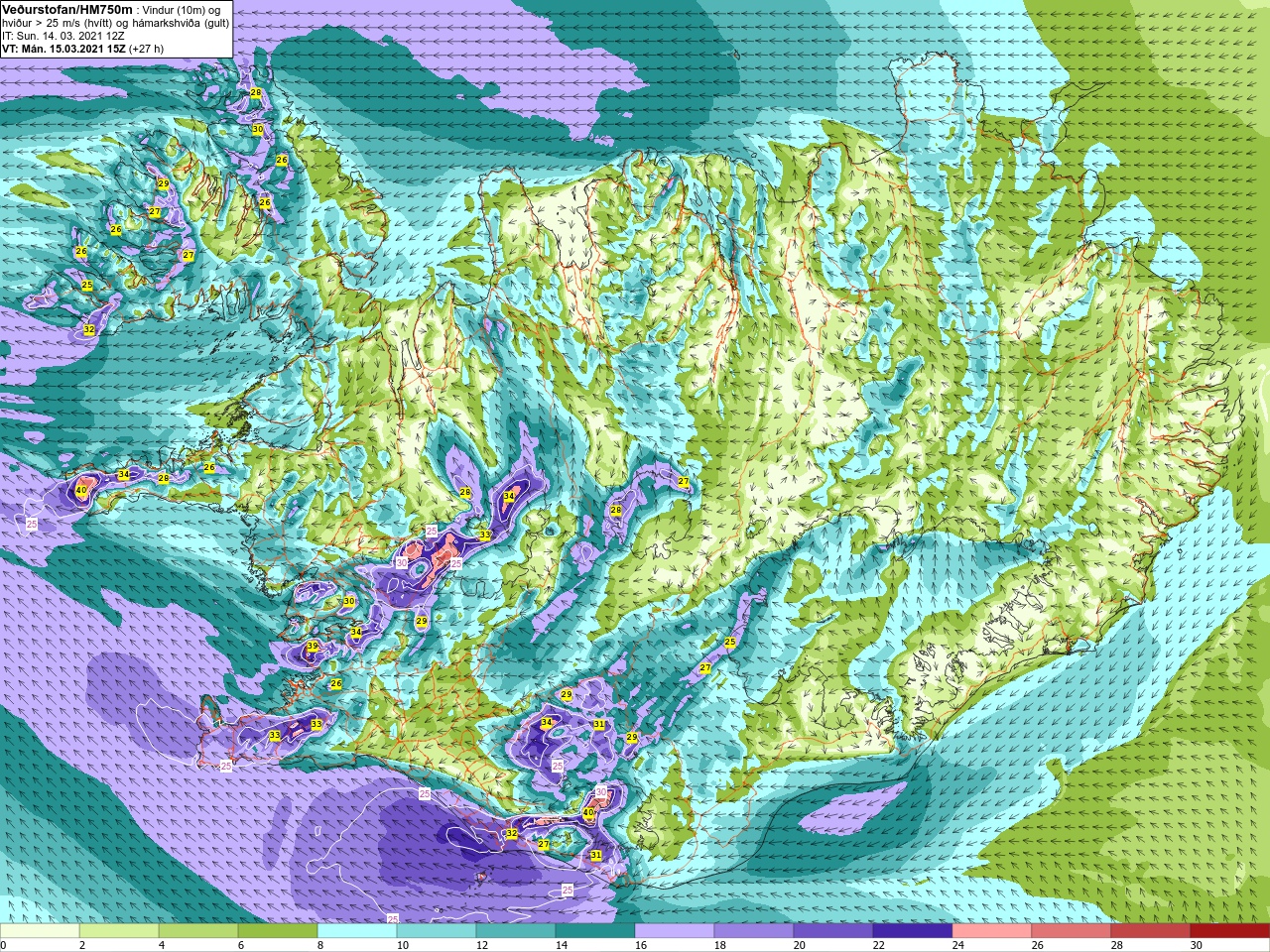This screenshot has height=952, width=1270.
Task: Click the bold 'VT: Mán. 15.03.2021 15Z' text
Action: coord(63,48)
